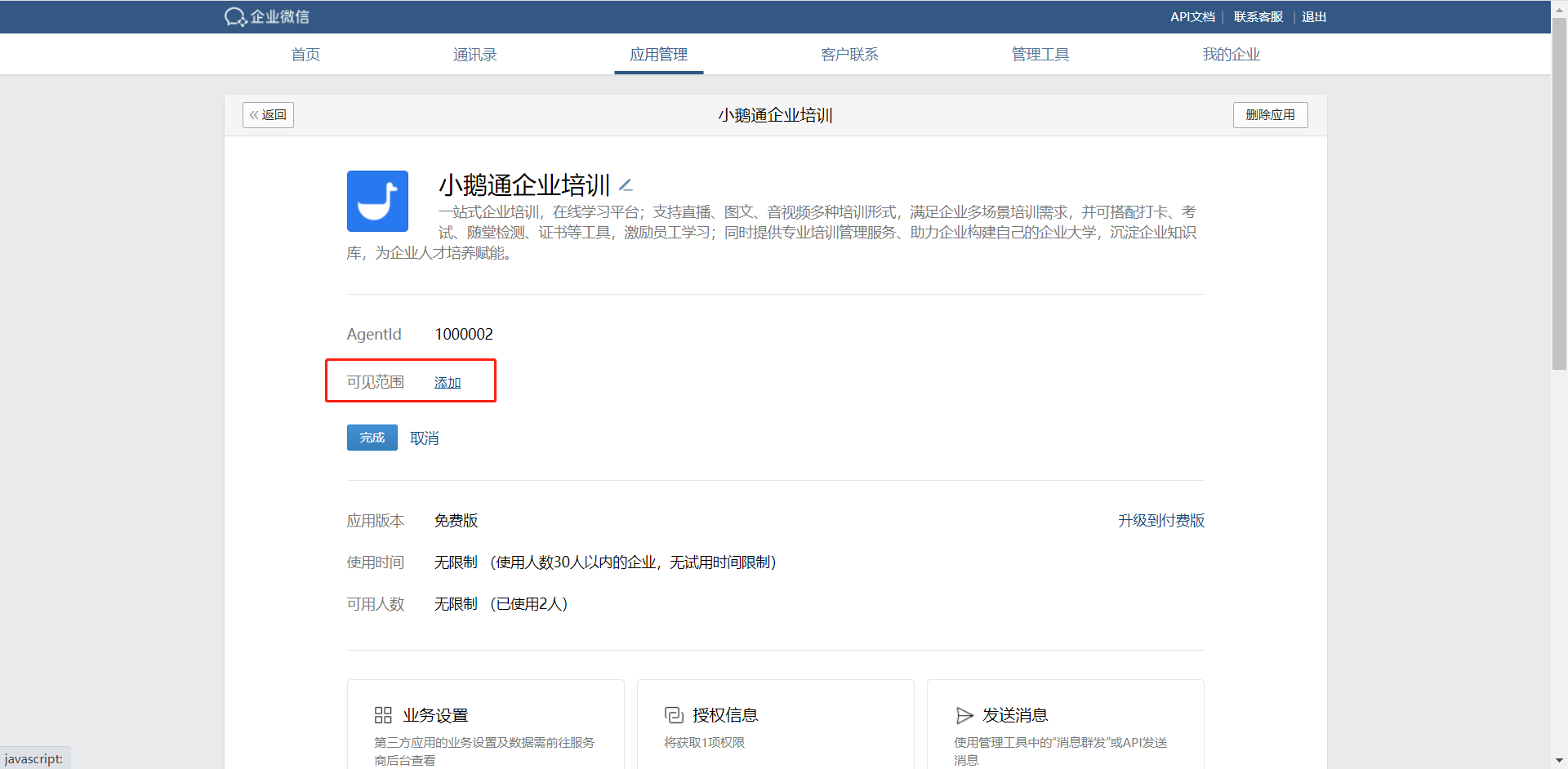Click the 企业微信 logo icon
Viewport: 1568px width, 769px height.
point(235,16)
